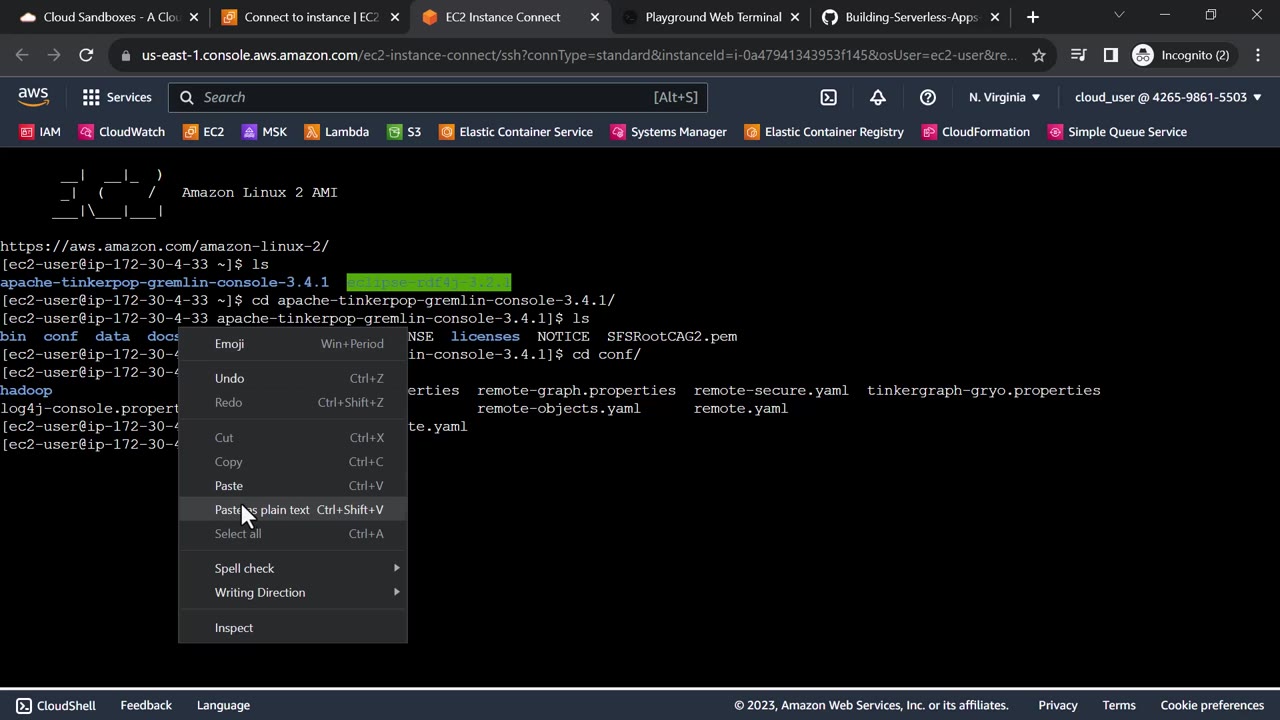This screenshot has height=720, width=1280.
Task: Switch to the Playground Web Terminal tab
Action: point(711,17)
